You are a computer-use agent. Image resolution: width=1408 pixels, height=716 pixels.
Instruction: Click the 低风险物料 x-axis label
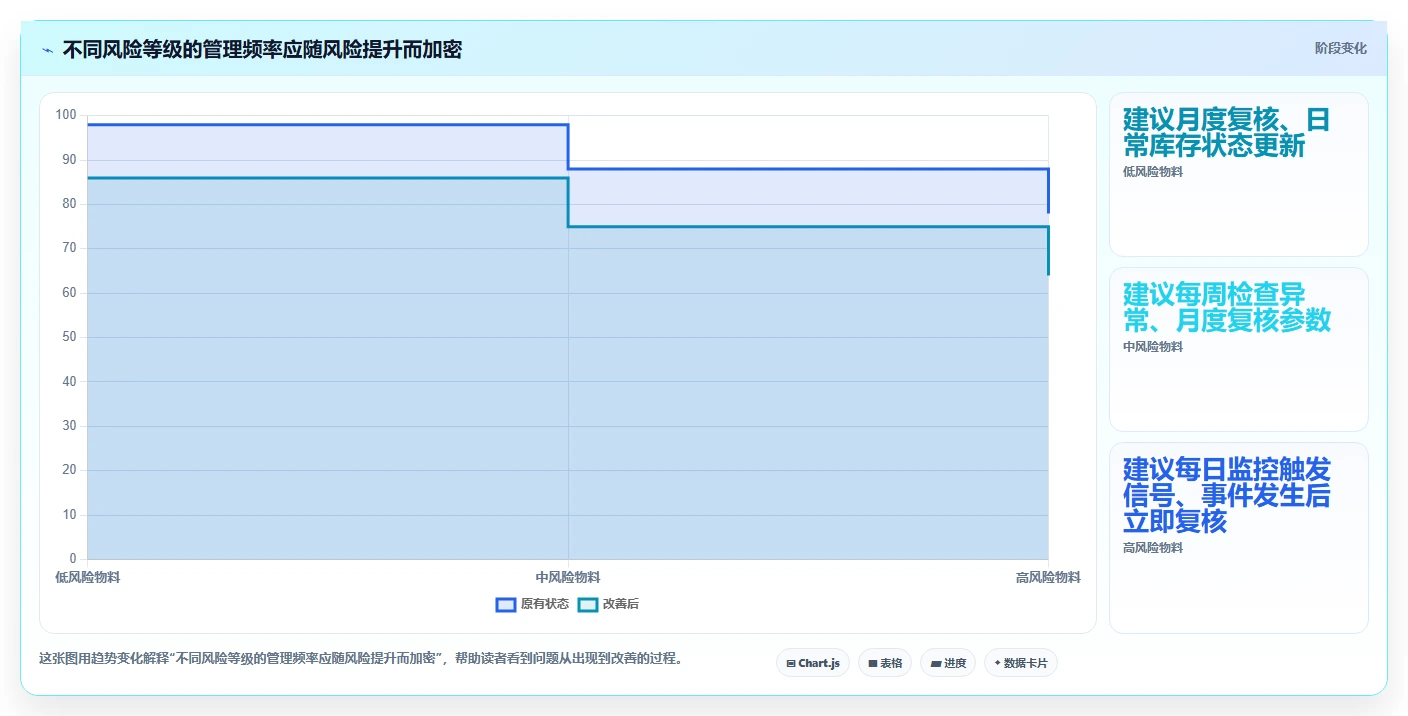click(88, 577)
